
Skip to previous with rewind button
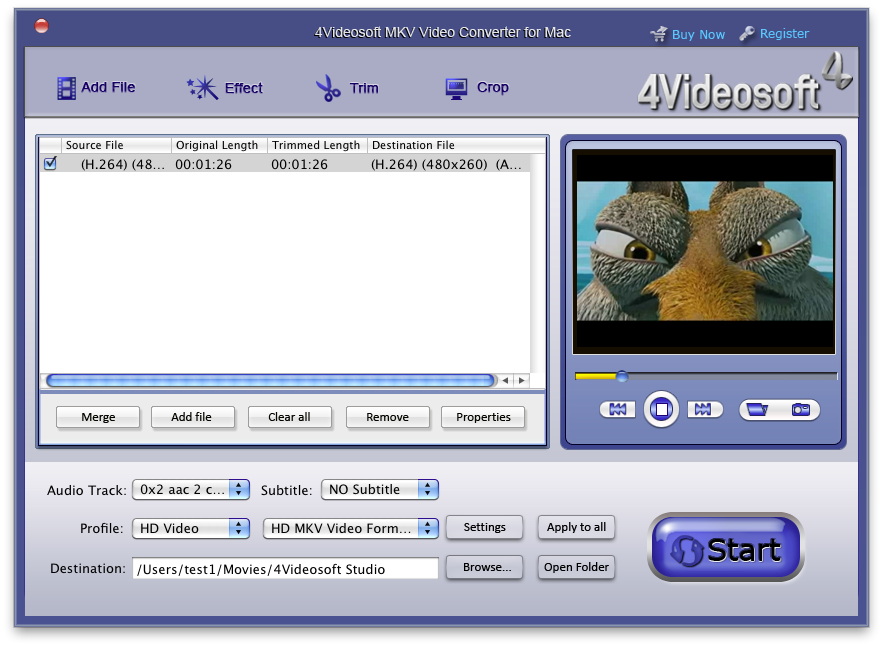[617, 409]
